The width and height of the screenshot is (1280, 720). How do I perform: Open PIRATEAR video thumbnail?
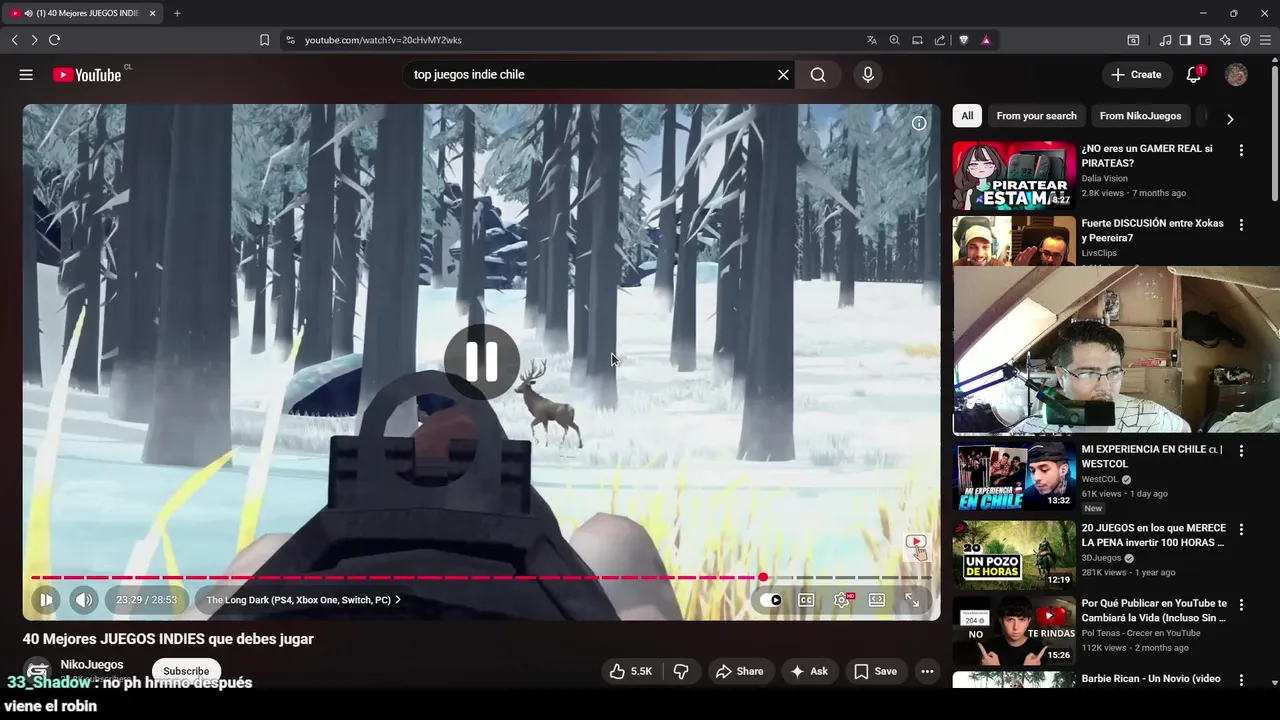[1014, 175]
